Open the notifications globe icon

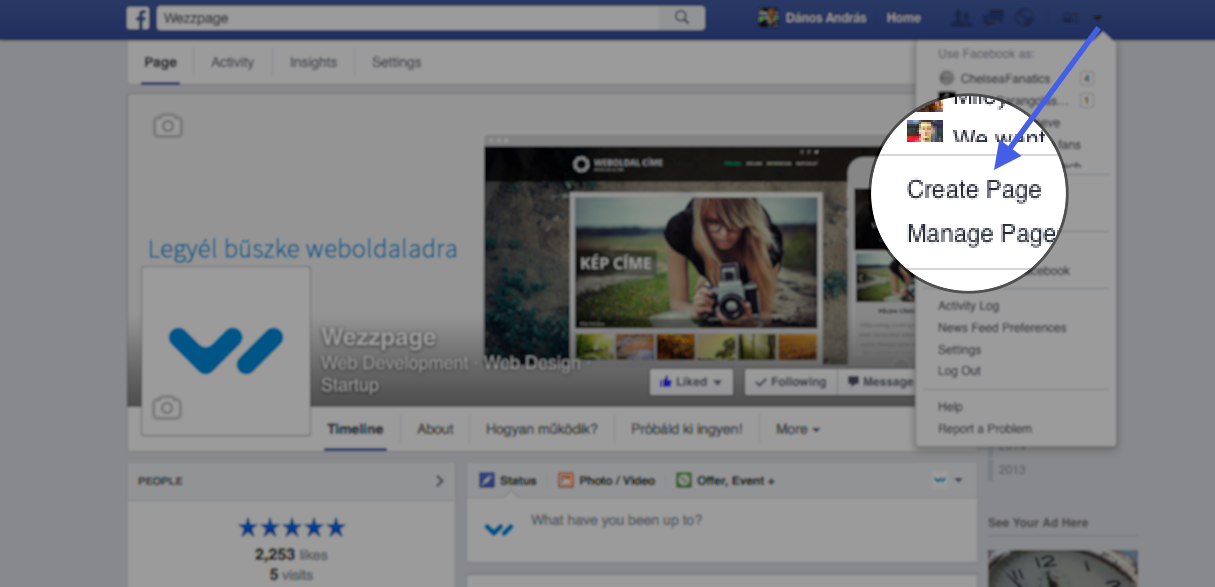1023,18
